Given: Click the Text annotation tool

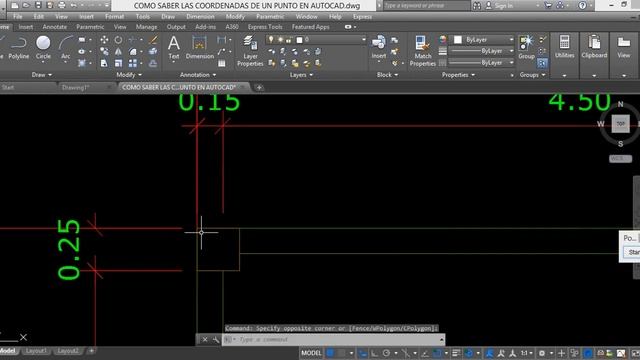Looking at the screenshot, I should [x=174, y=48].
